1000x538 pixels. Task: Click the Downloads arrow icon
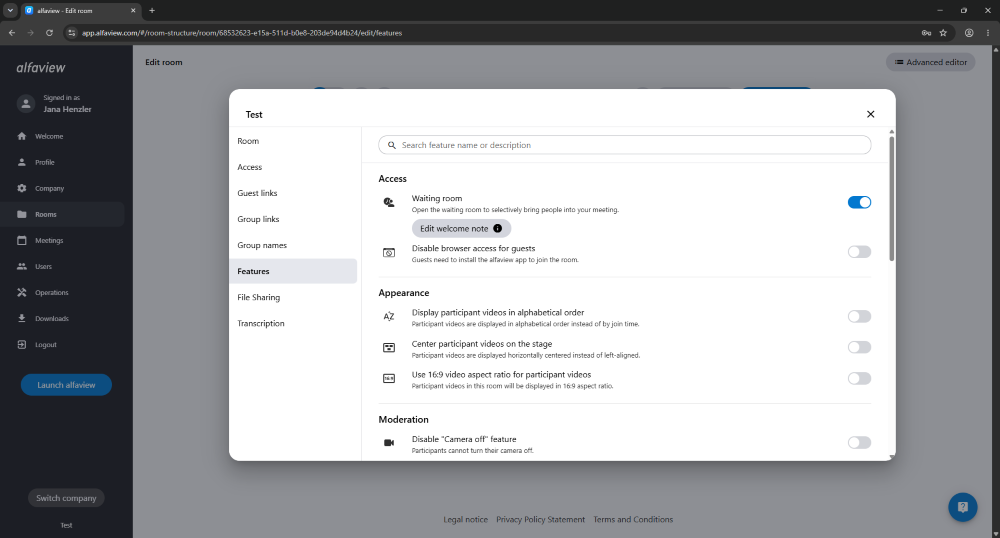point(22,318)
